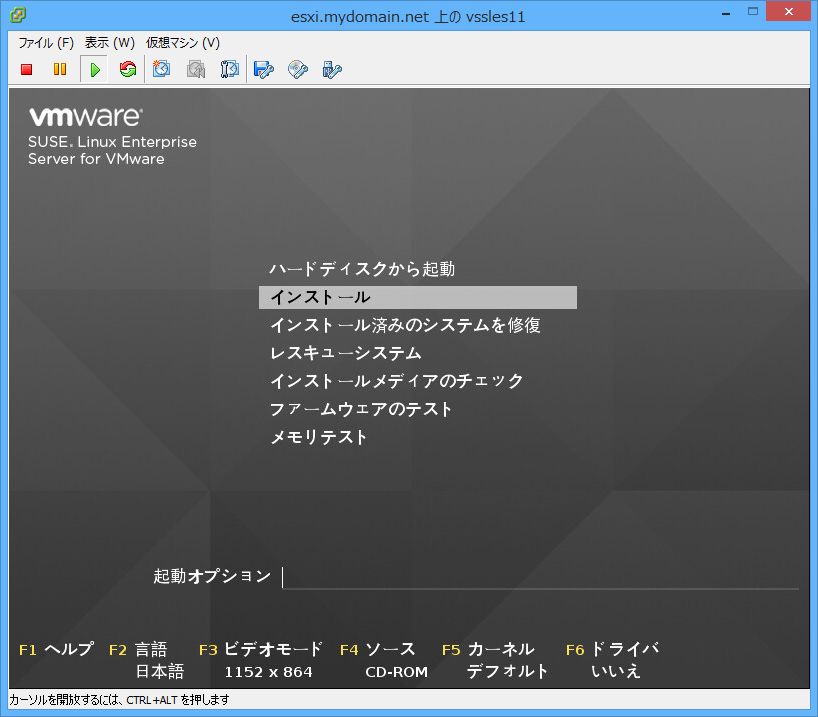Image resolution: width=818 pixels, height=717 pixels.
Task: Maximize the console window
Action: [x=753, y=11]
